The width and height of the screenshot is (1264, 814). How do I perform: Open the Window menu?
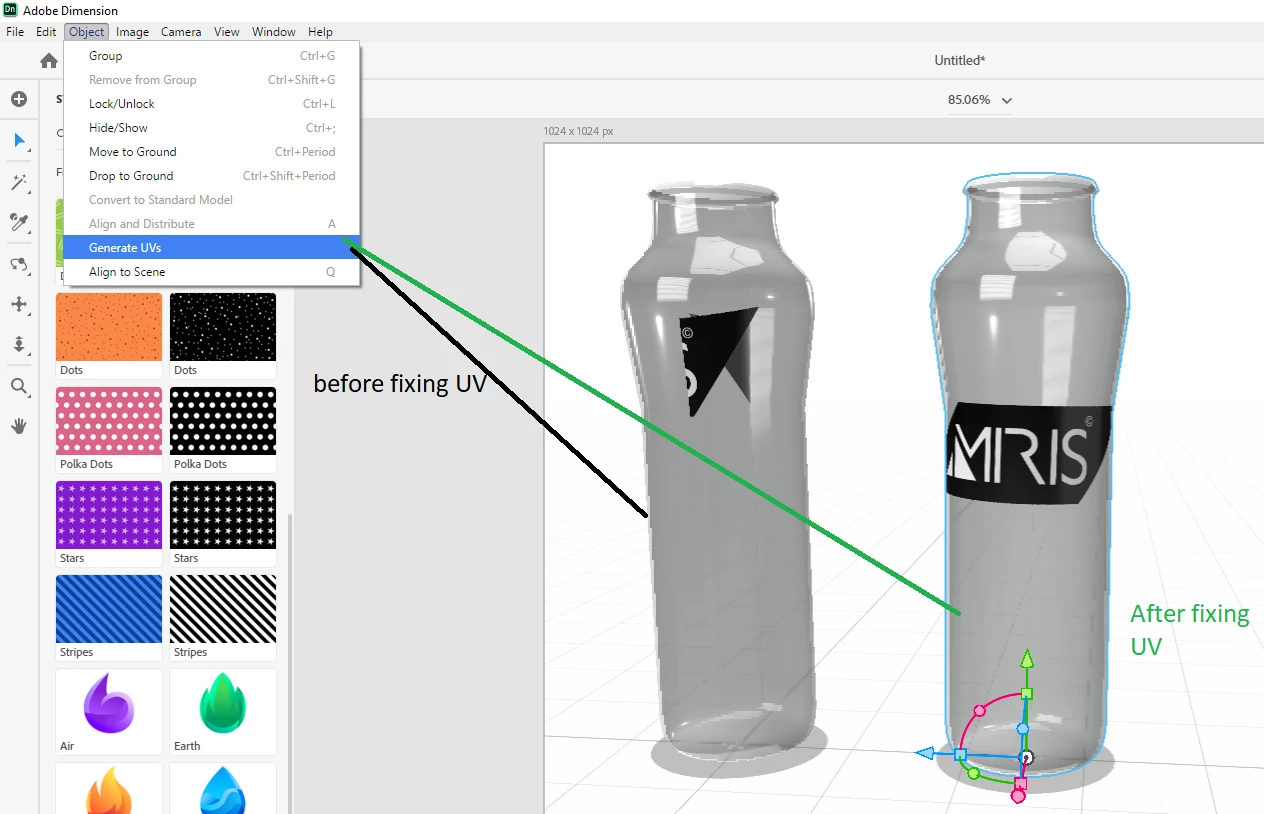(274, 32)
